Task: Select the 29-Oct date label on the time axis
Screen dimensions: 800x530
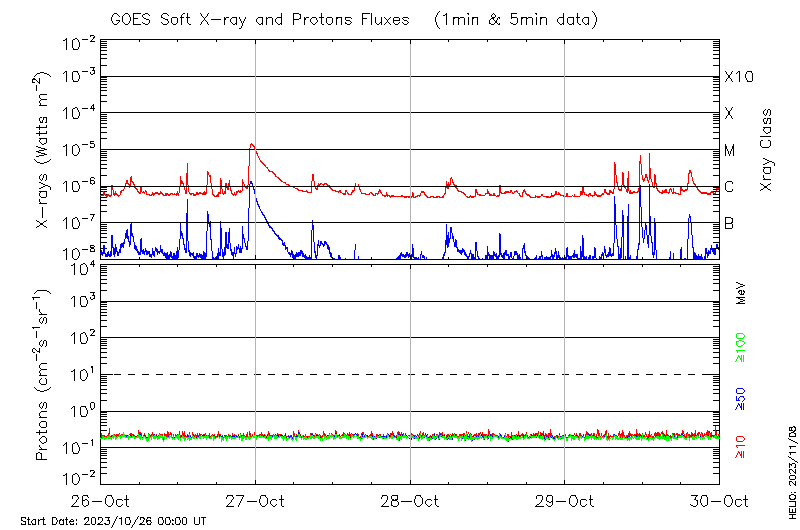Action: coord(565,500)
